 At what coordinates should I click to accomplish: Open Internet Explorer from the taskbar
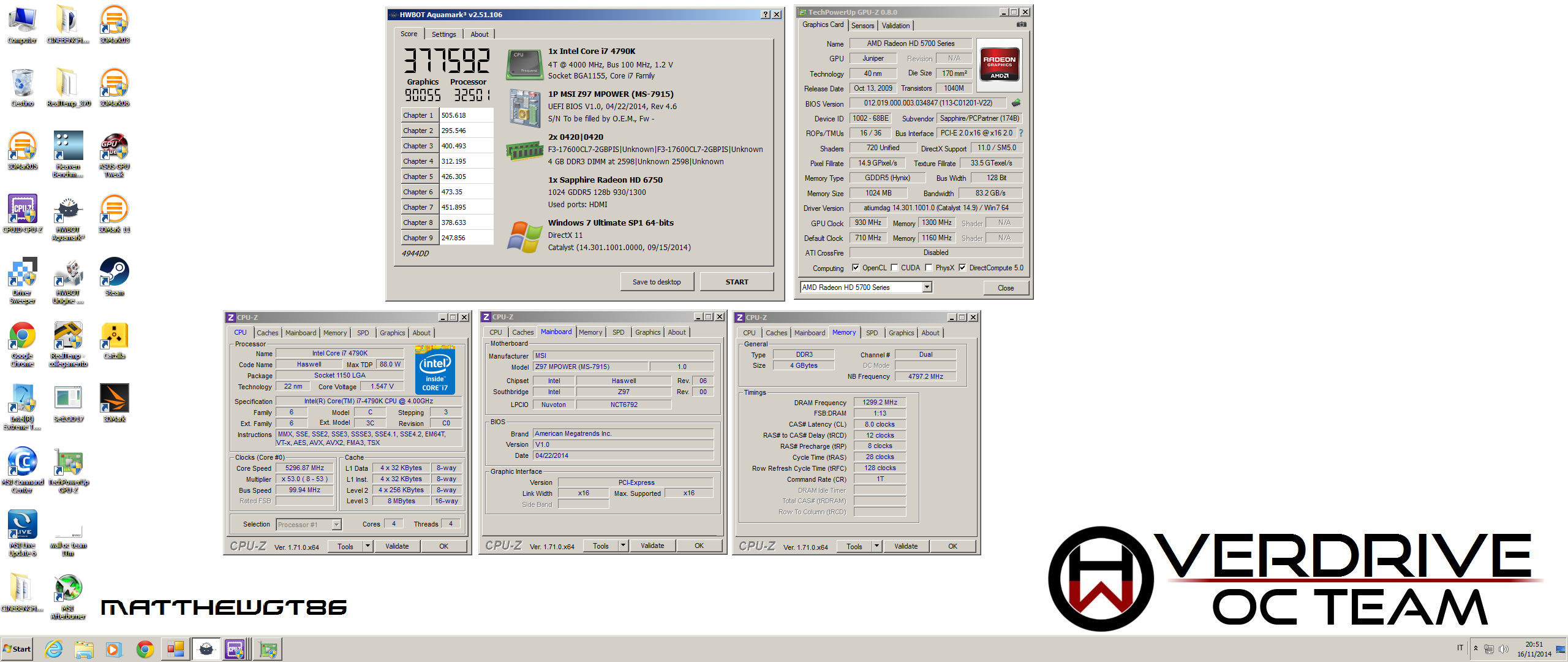click(54, 649)
